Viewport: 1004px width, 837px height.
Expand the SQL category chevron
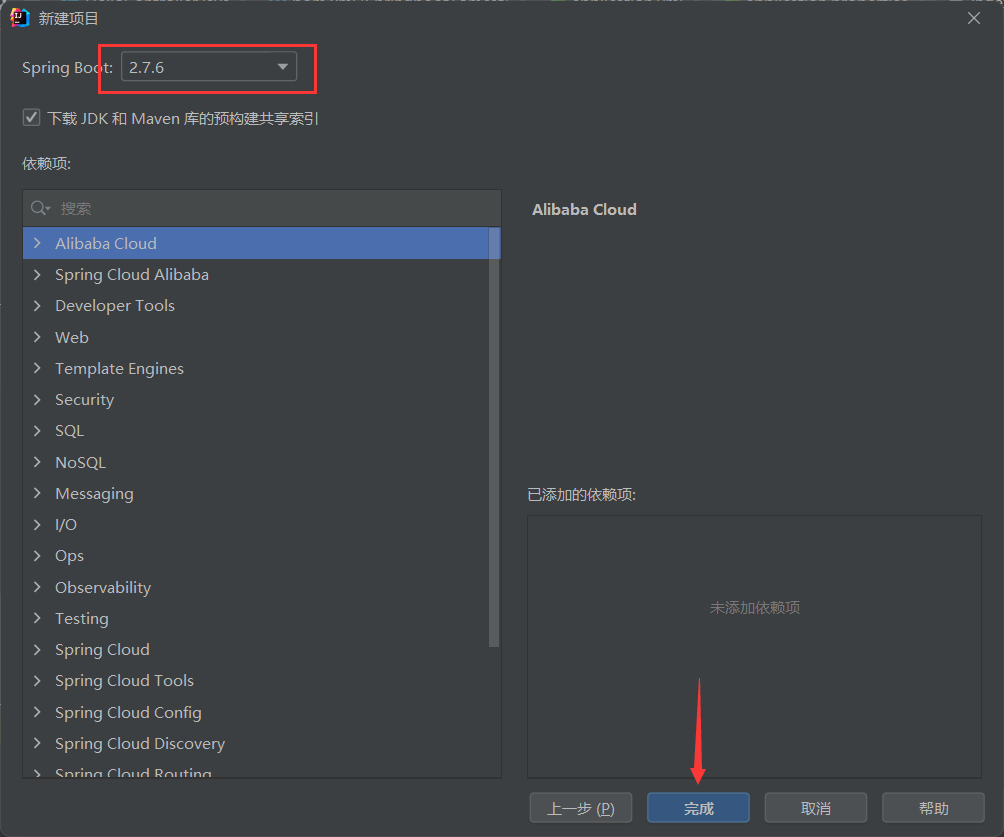(x=37, y=430)
